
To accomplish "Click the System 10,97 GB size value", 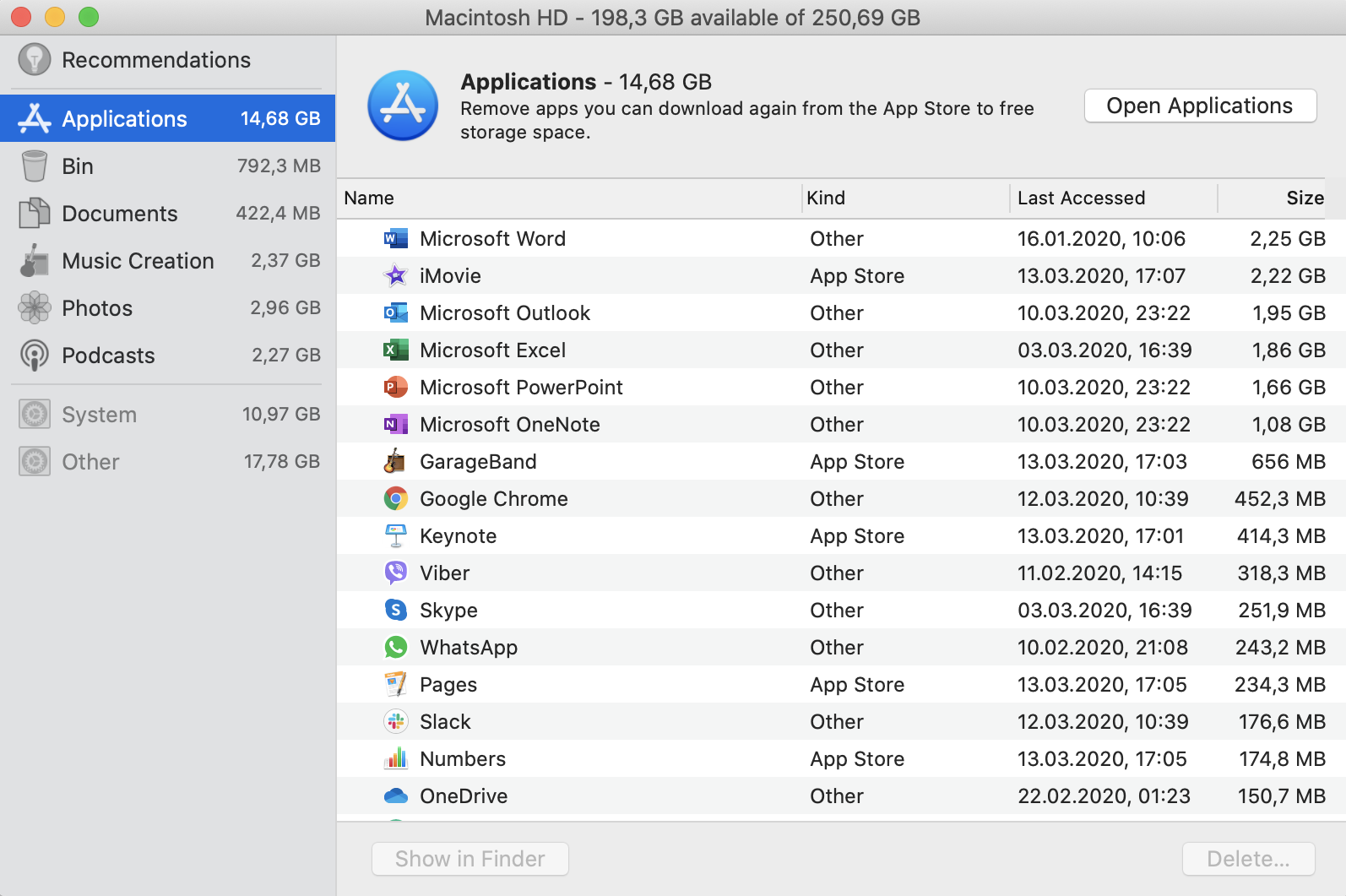I will [x=281, y=414].
